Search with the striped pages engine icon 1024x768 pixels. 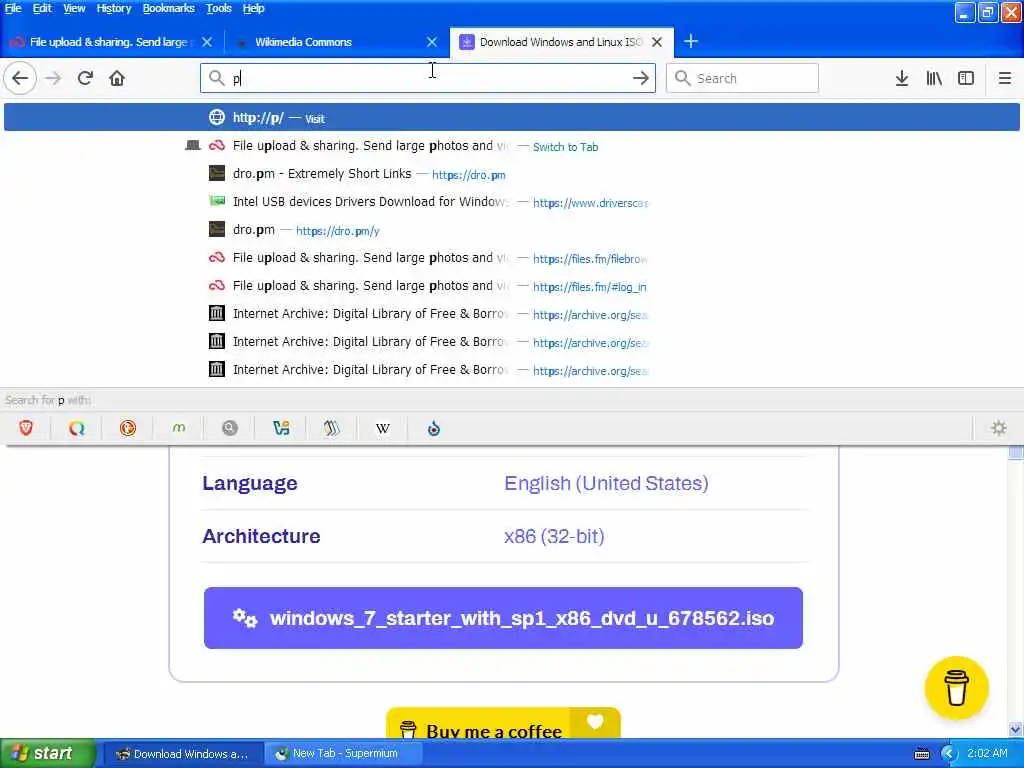[332, 428]
